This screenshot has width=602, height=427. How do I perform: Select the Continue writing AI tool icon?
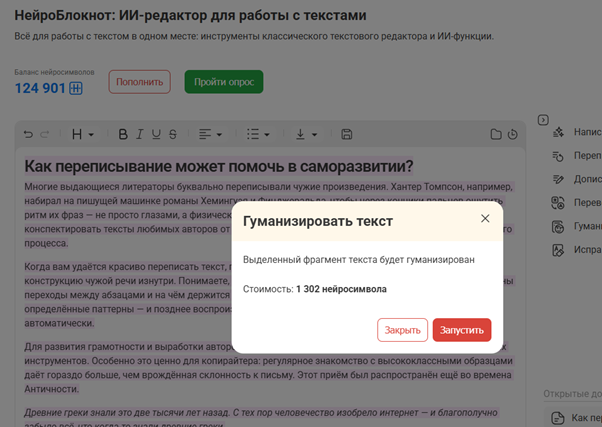(x=558, y=179)
